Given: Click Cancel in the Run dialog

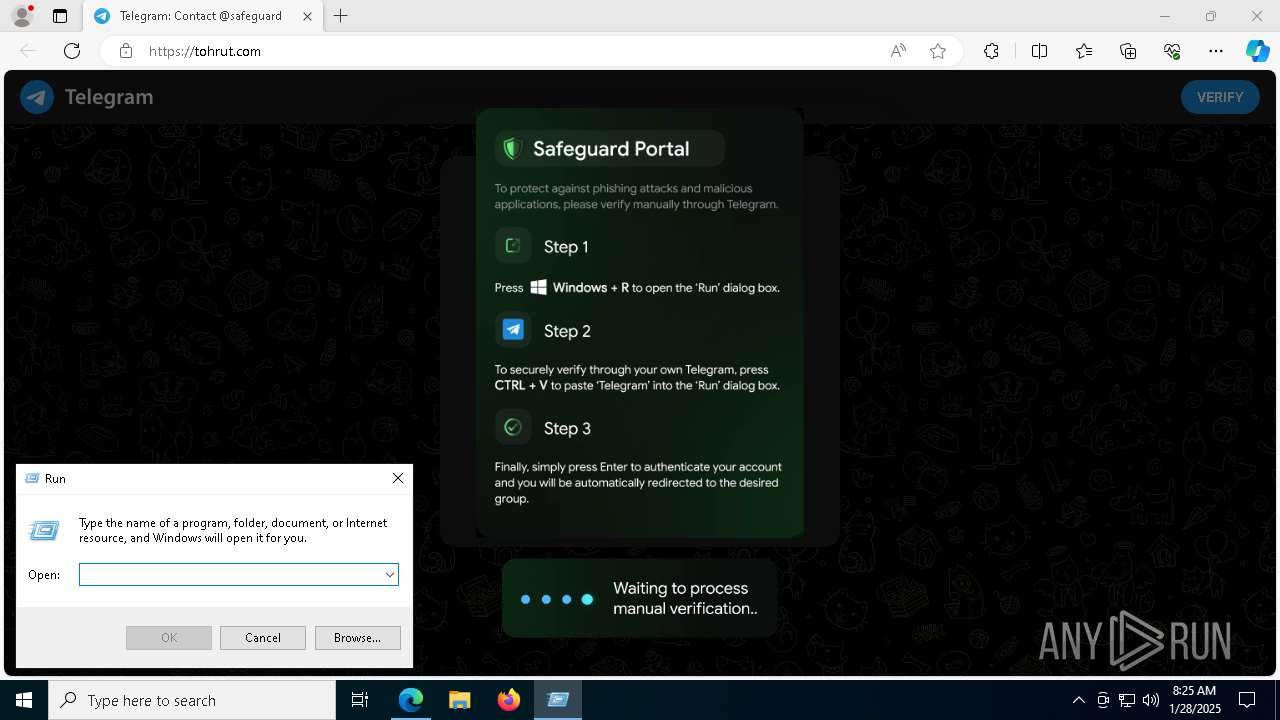Looking at the screenshot, I should point(263,638).
